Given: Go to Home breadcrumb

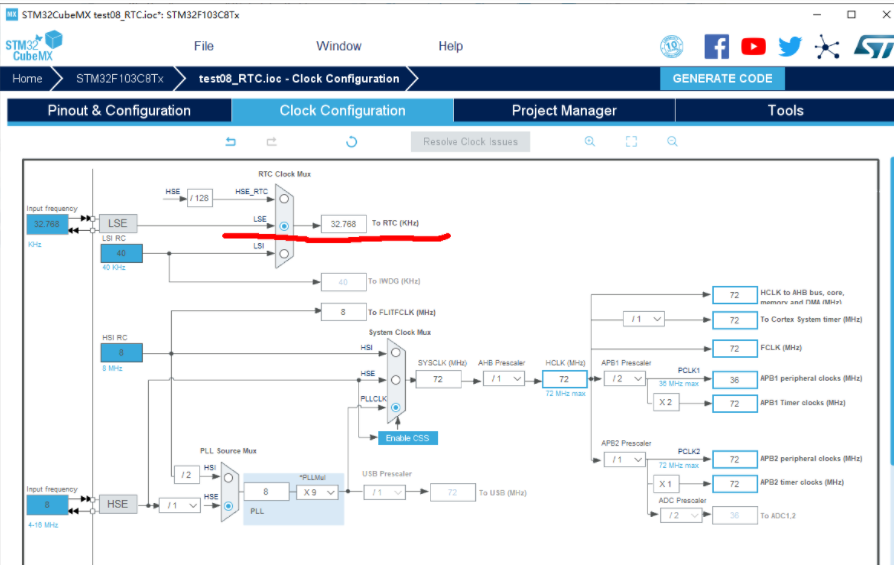Looking at the screenshot, I should point(27,79).
